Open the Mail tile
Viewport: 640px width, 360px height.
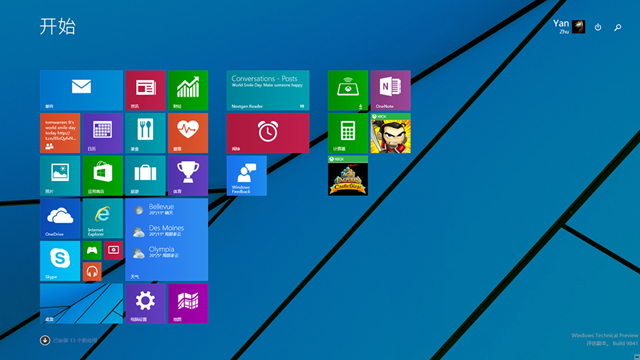coord(81,90)
